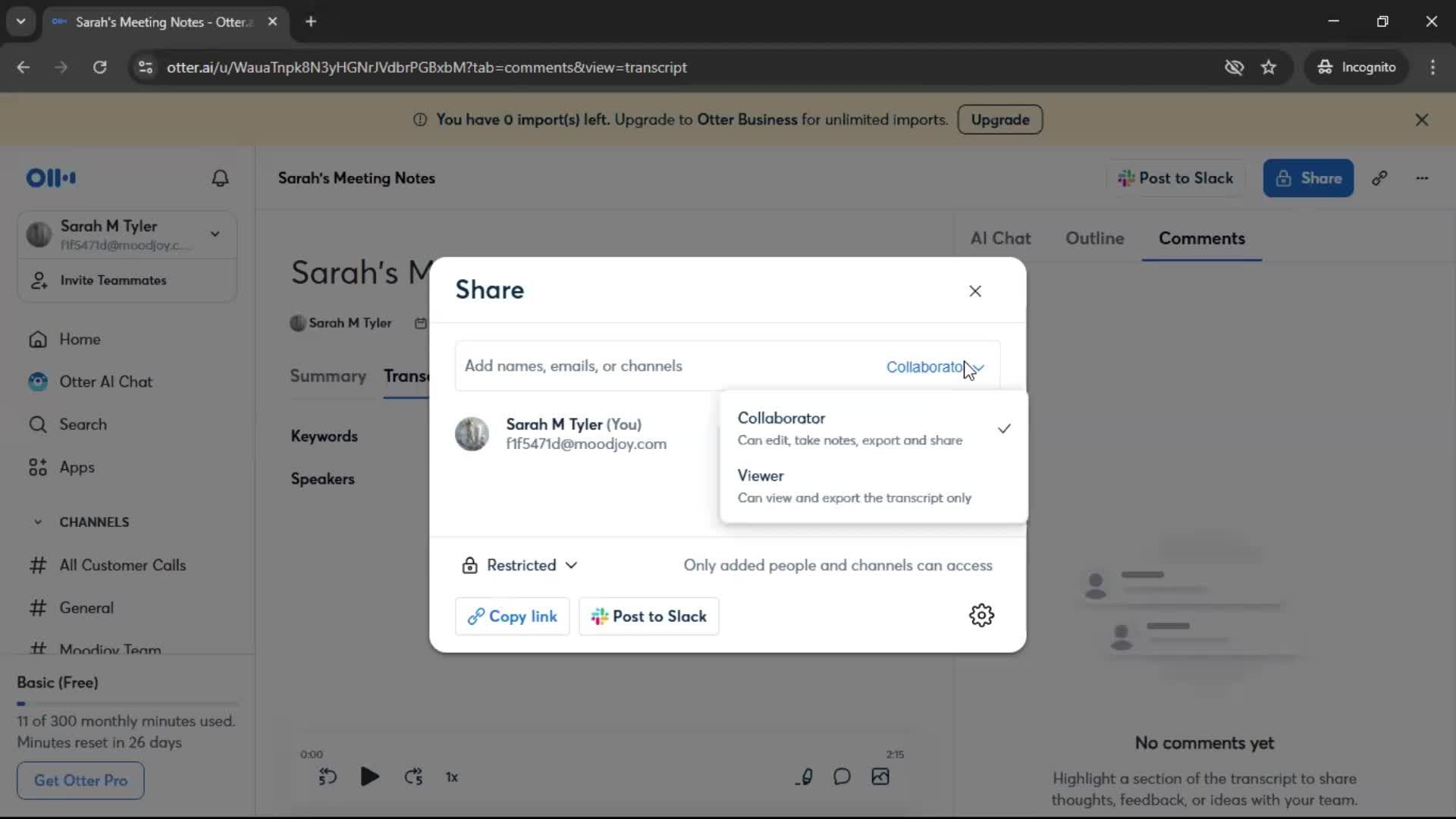Screen dimensions: 1456x819
Task: Dismiss the upgrade banner
Action: 1422,120
